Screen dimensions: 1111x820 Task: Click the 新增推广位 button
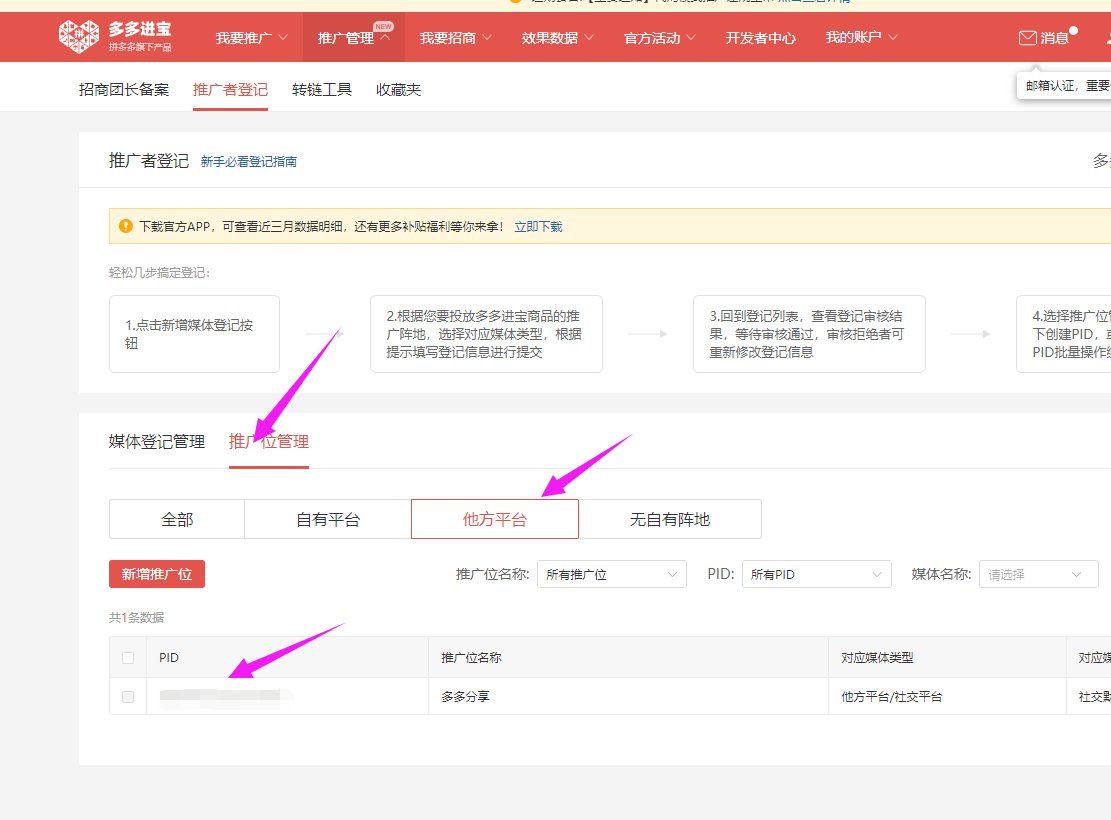[157, 574]
